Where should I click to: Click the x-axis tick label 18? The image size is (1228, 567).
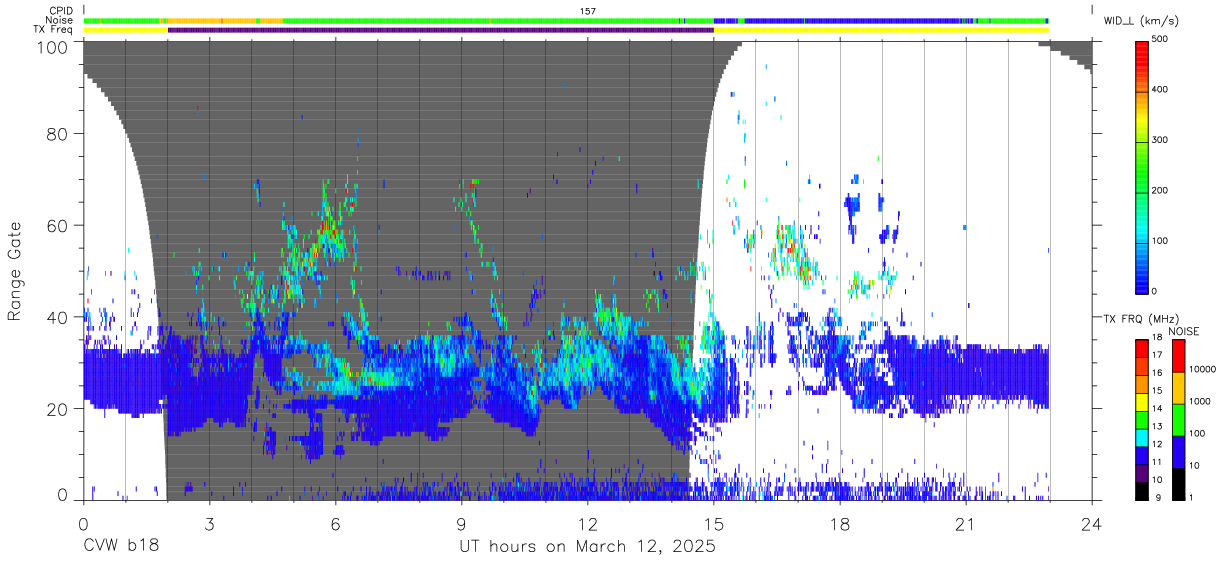[840, 523]
